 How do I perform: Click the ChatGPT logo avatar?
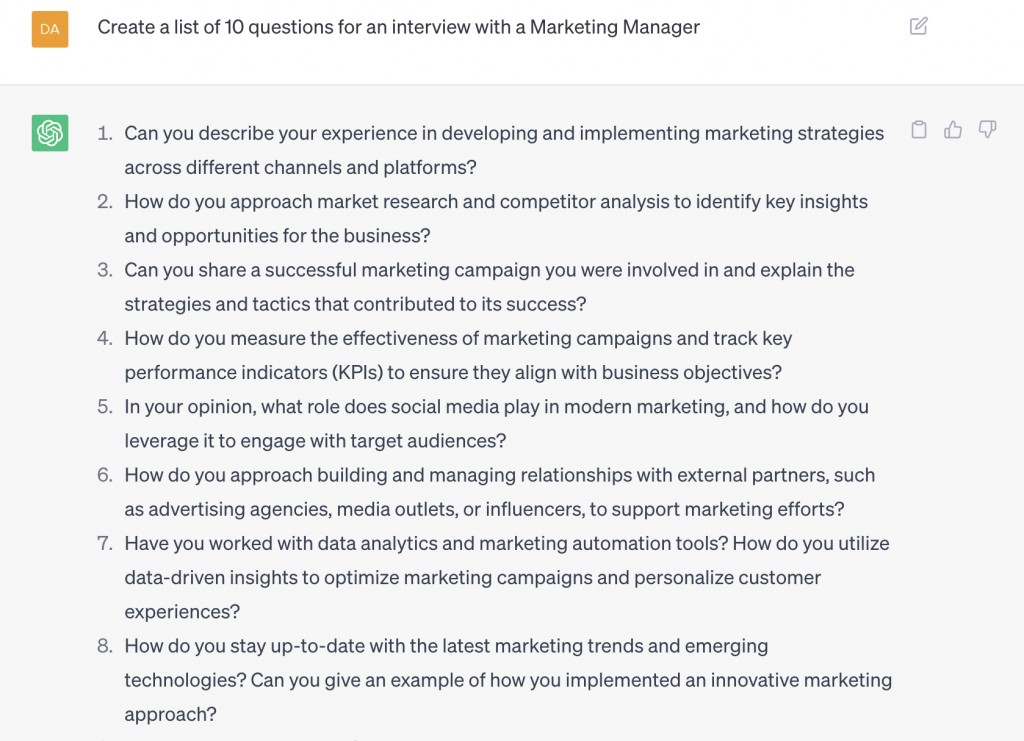50,133
